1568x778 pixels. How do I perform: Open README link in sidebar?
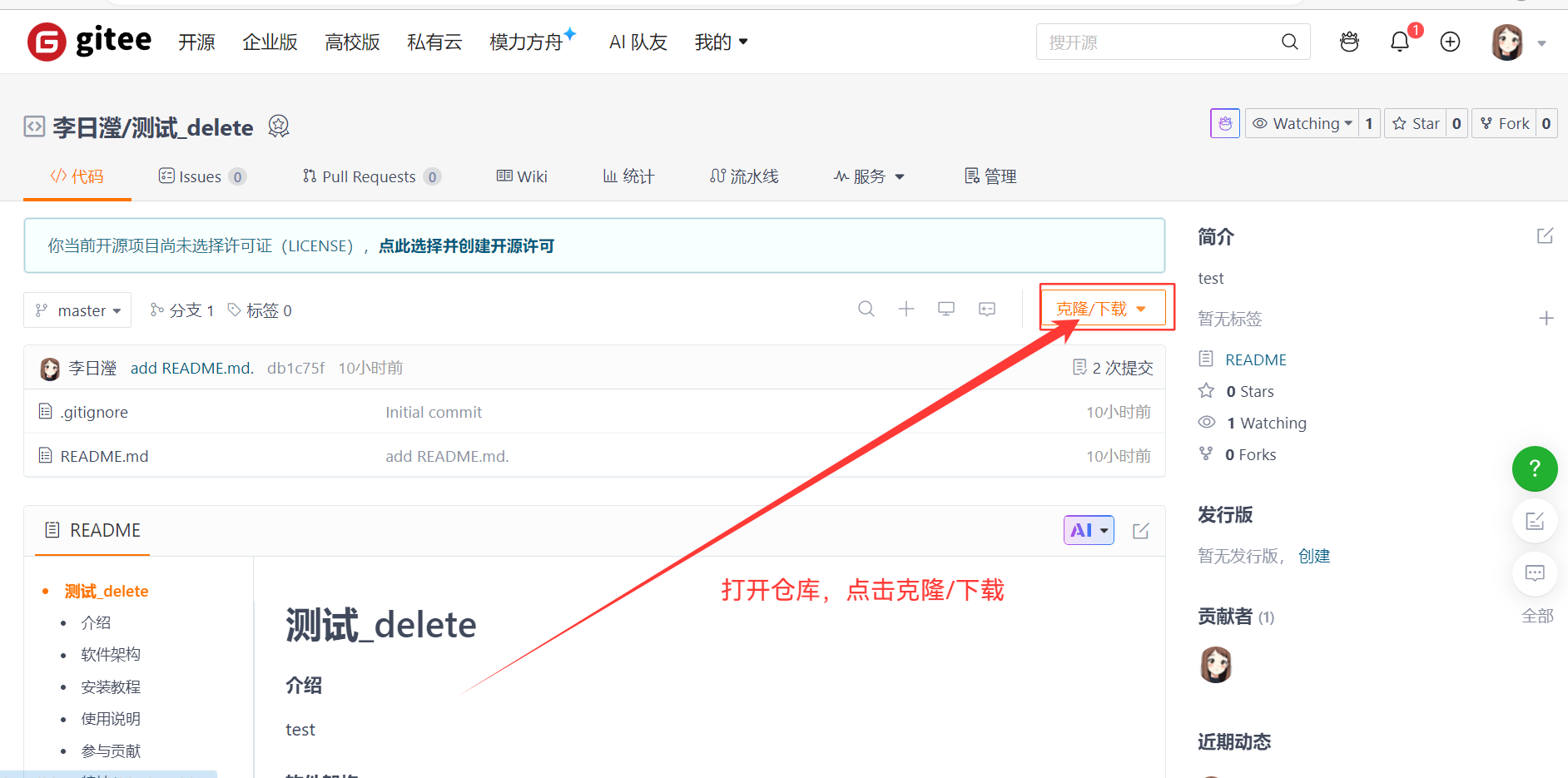(1256, 359)
